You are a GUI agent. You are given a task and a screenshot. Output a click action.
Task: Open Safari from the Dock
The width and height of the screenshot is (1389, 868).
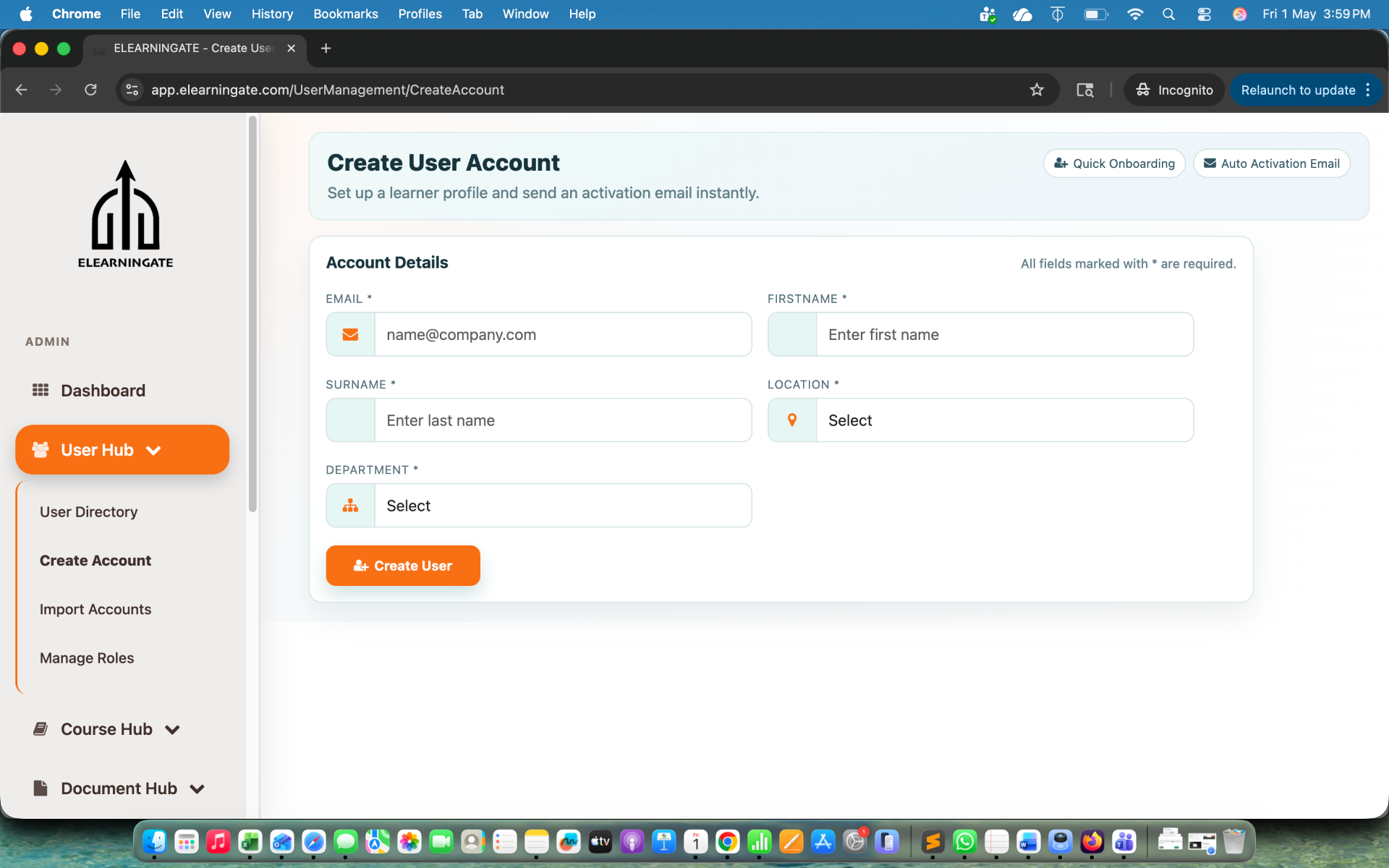[313, 841]
